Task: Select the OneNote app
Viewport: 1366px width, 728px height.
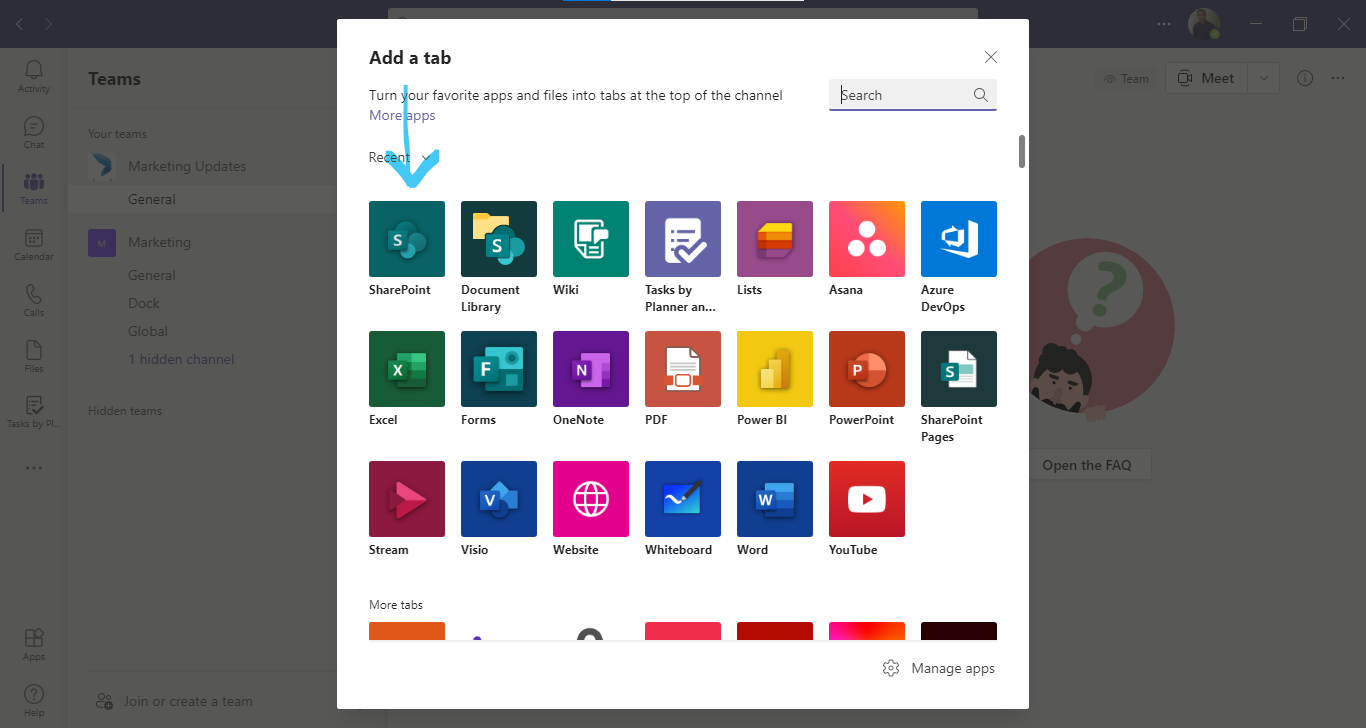Action: (x=590, y=369)
